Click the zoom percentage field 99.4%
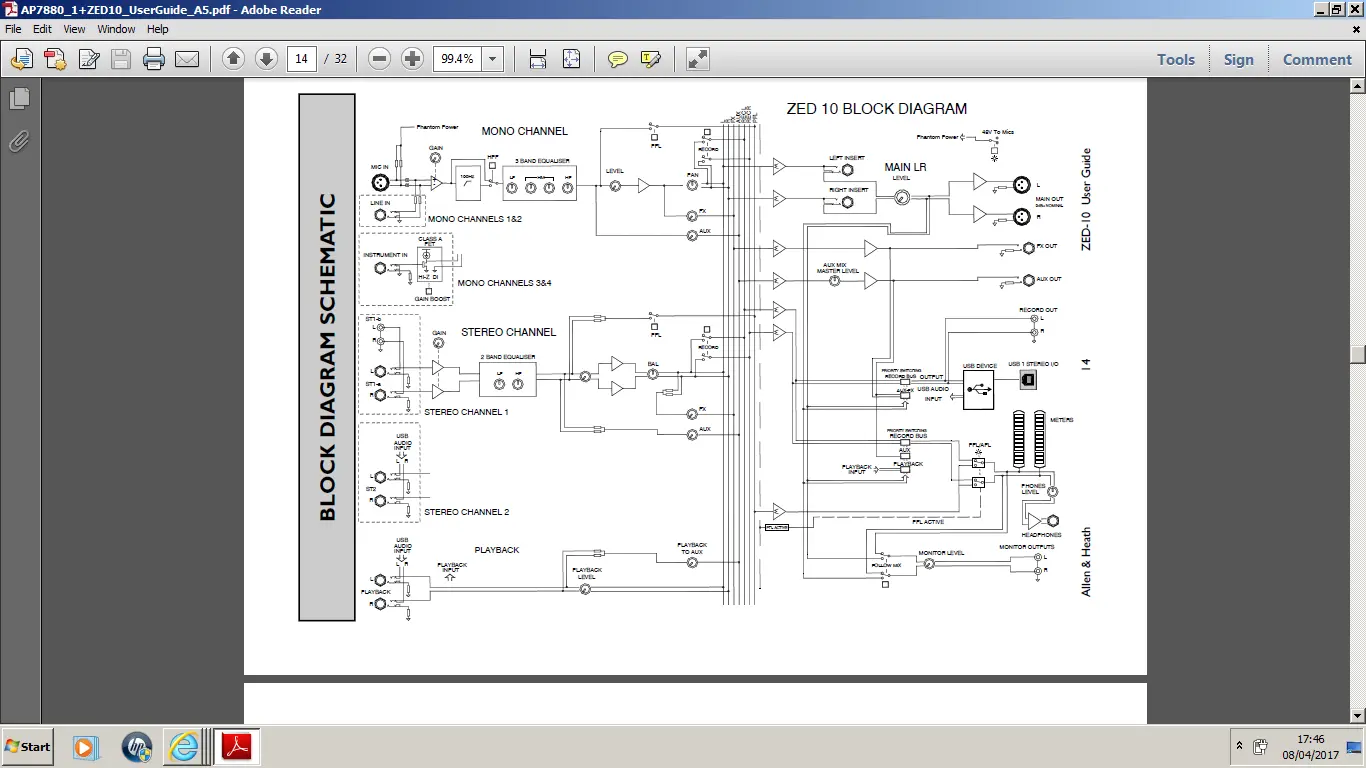 (457, 59)
